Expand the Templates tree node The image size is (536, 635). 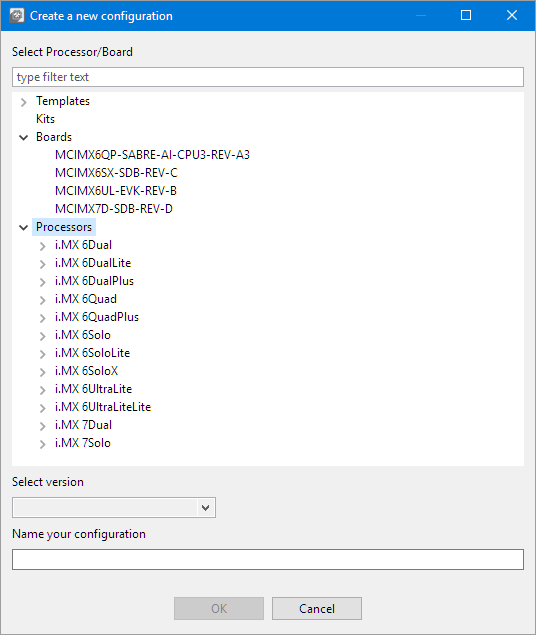(23, 102)
